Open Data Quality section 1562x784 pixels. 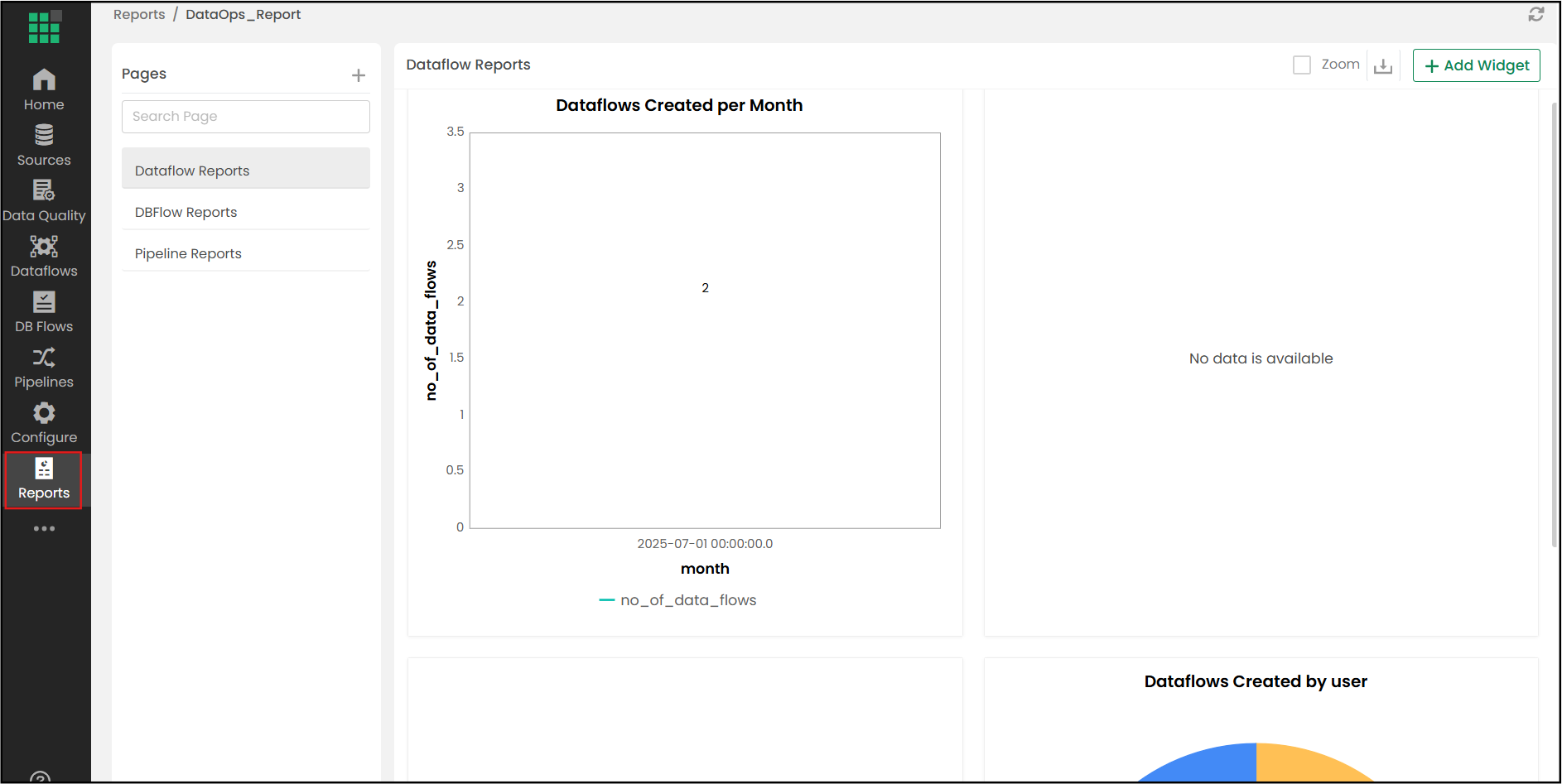click(44, 201)
